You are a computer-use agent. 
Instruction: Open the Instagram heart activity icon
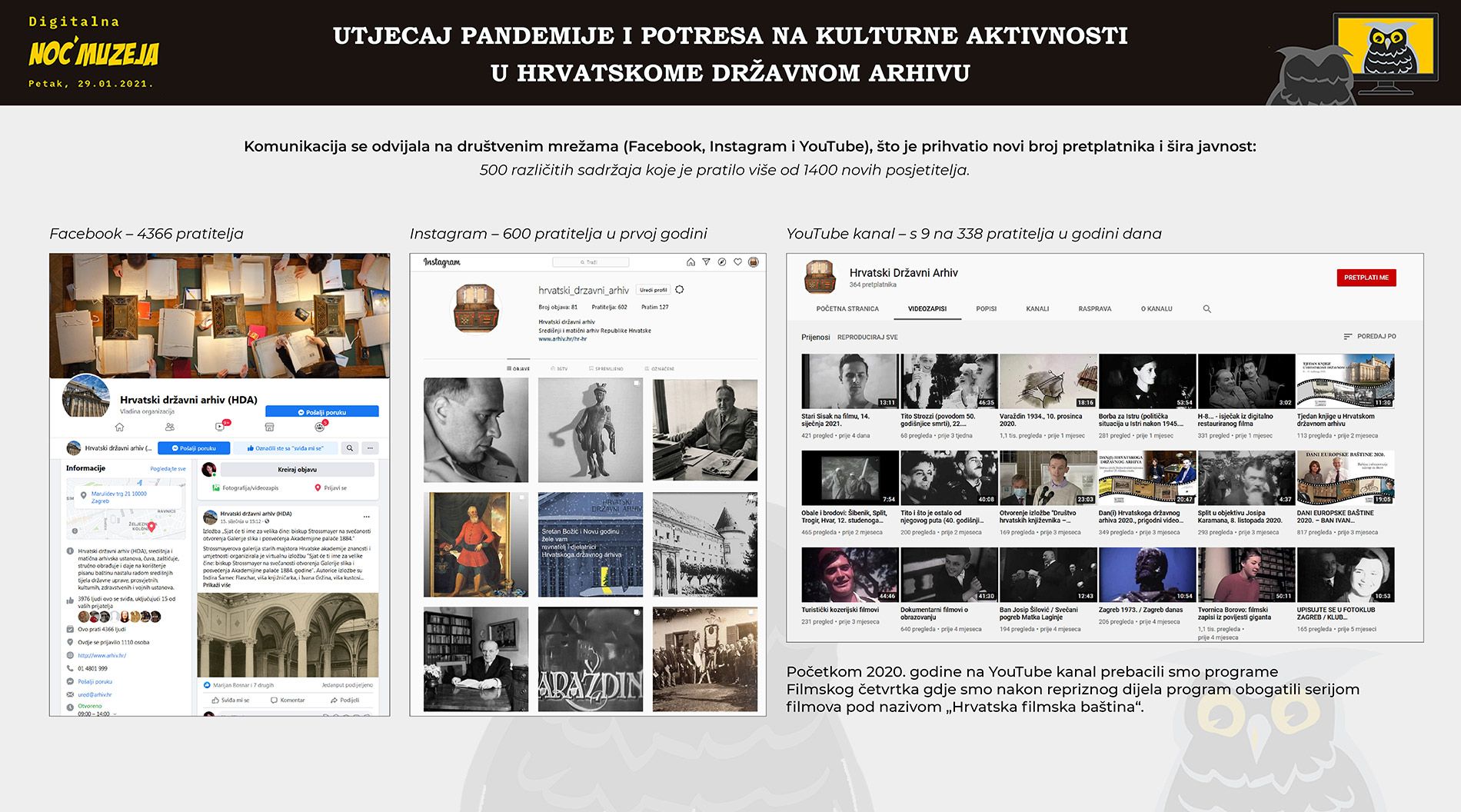coord(737,262)
